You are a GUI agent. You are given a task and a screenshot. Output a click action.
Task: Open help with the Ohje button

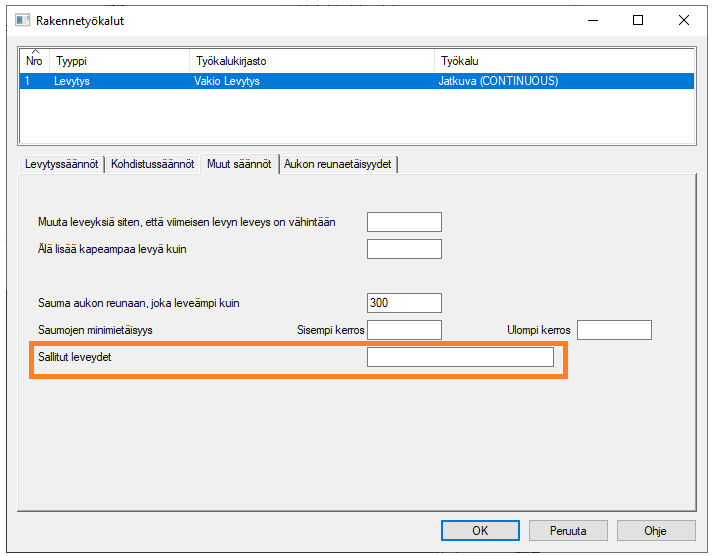(x=656, y=530)
